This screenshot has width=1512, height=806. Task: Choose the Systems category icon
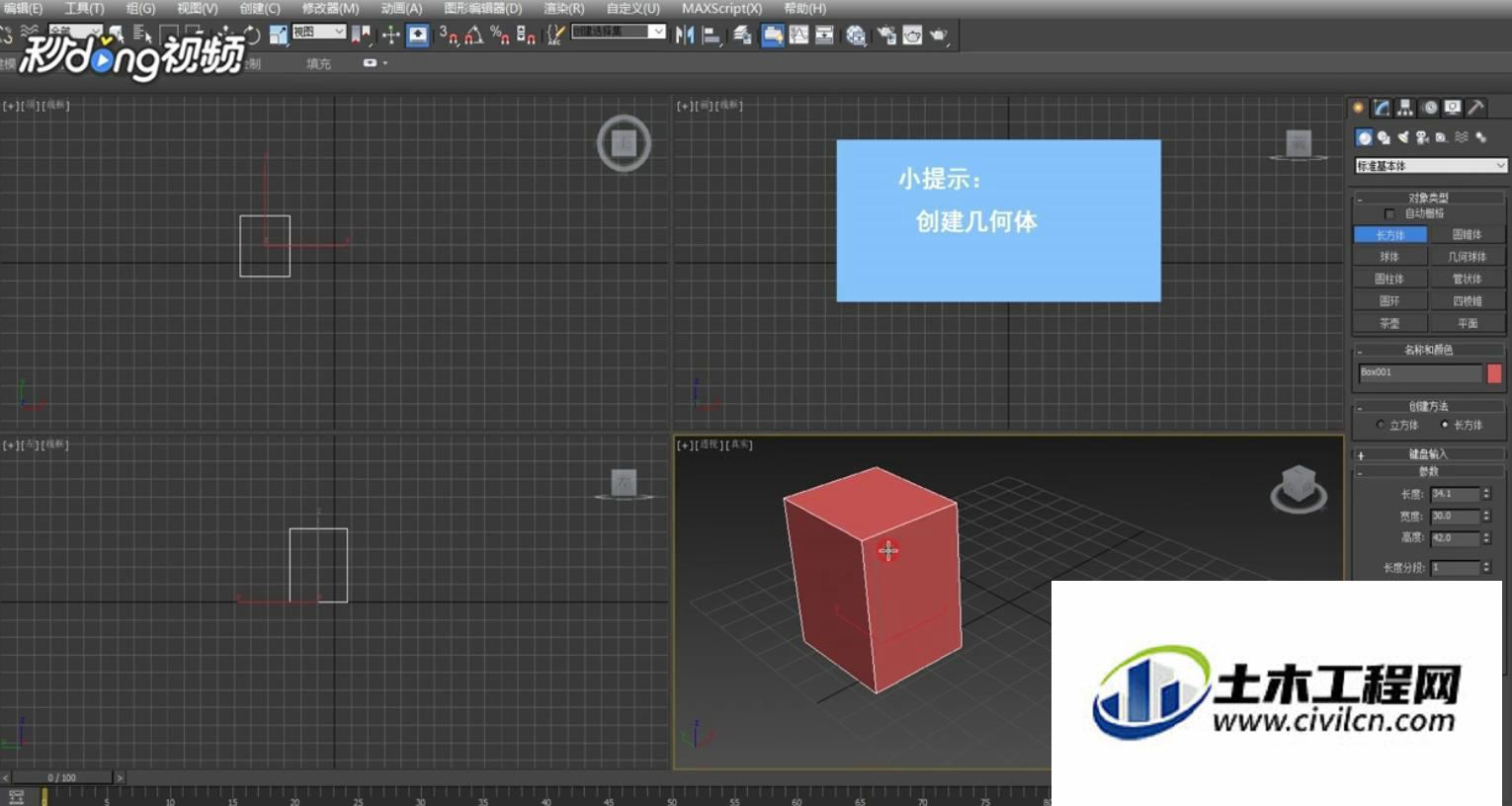click(x=1480, y=137)
